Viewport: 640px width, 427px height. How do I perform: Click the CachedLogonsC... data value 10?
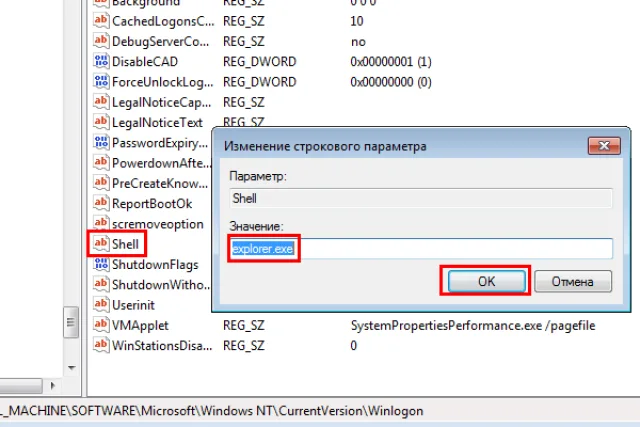pyautogui.click(x=357, y=21)
